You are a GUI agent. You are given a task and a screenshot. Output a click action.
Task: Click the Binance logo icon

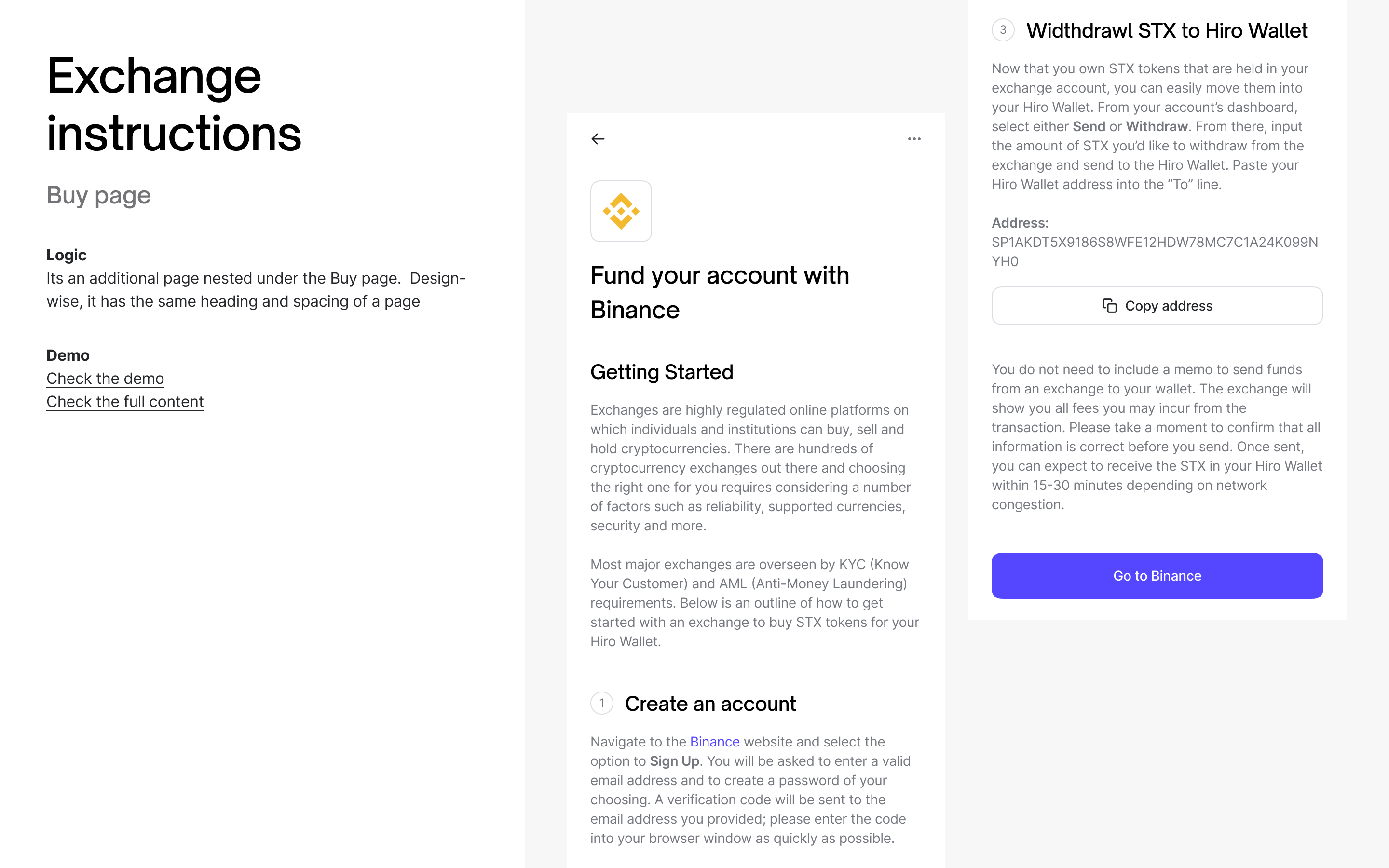[x=621, y=211]
